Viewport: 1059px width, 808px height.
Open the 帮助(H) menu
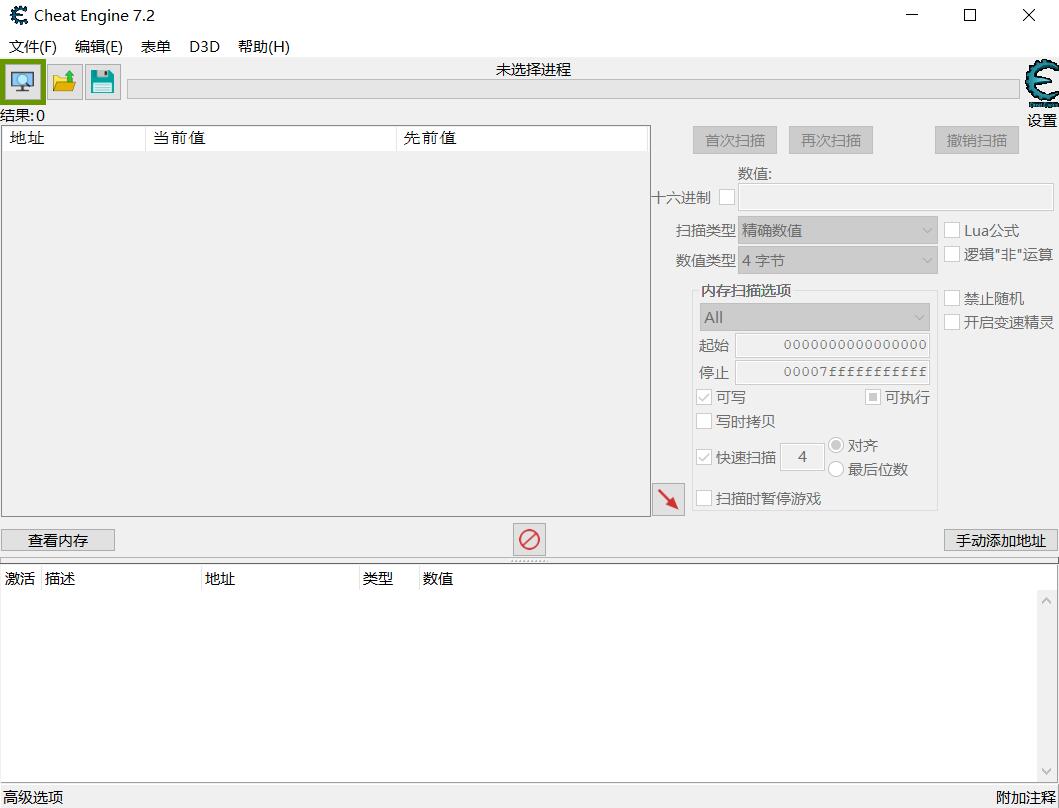tap(263, 47)
